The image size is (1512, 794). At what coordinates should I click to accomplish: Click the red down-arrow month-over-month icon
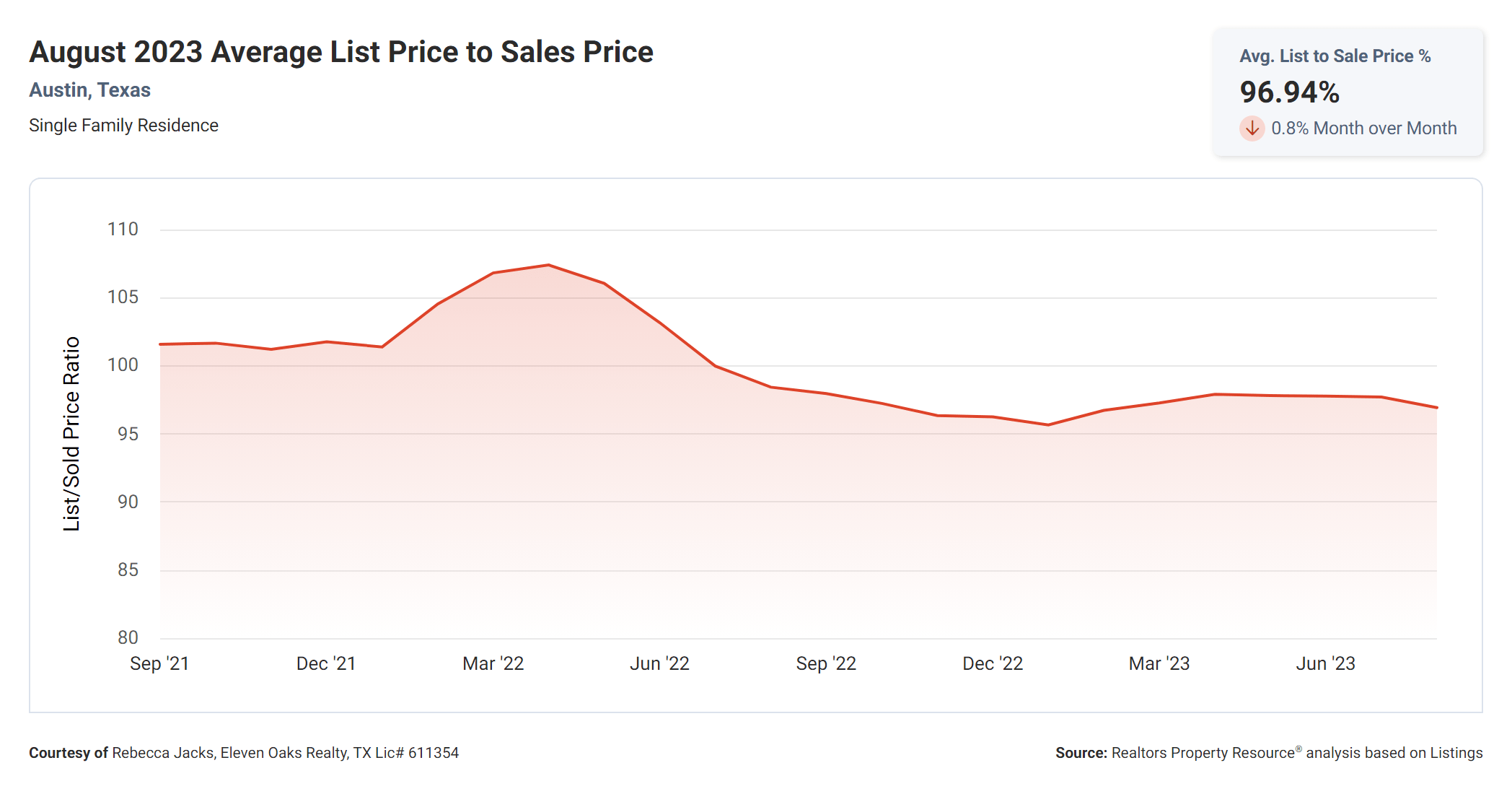click(1252, 128)
